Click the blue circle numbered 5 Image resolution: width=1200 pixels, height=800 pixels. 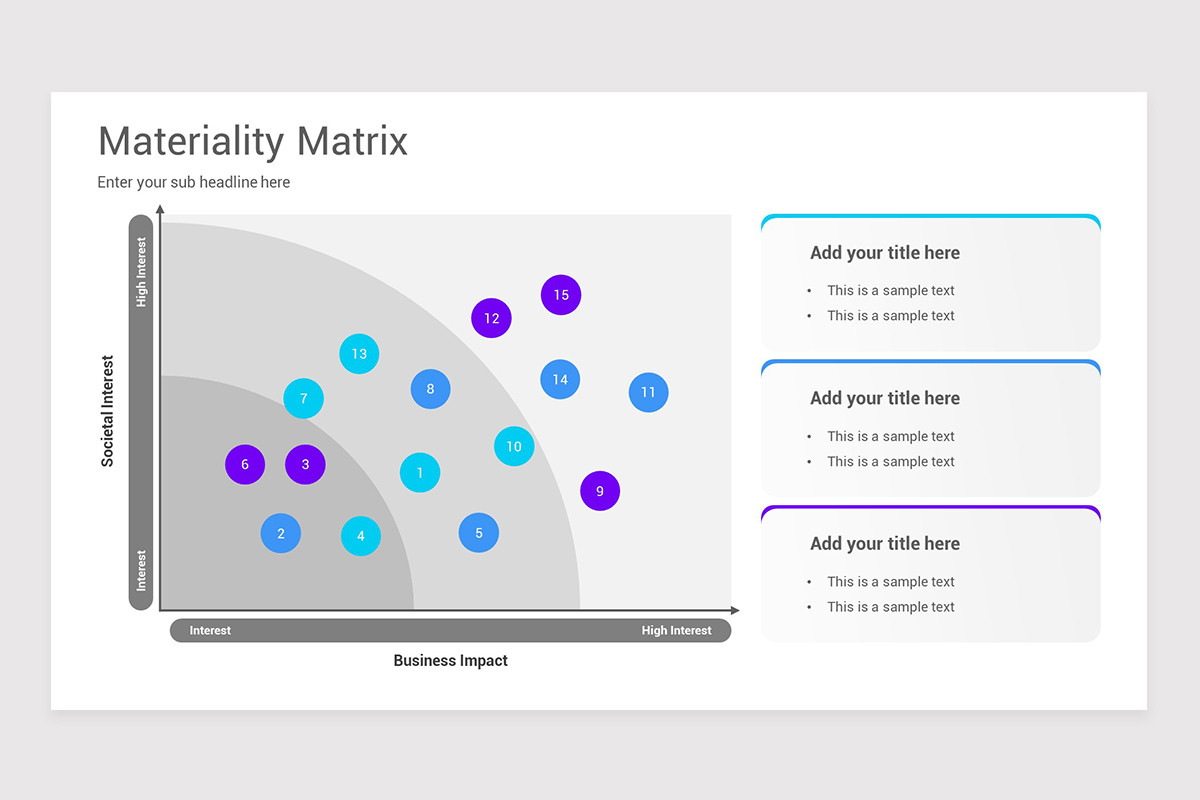[479, 533]
